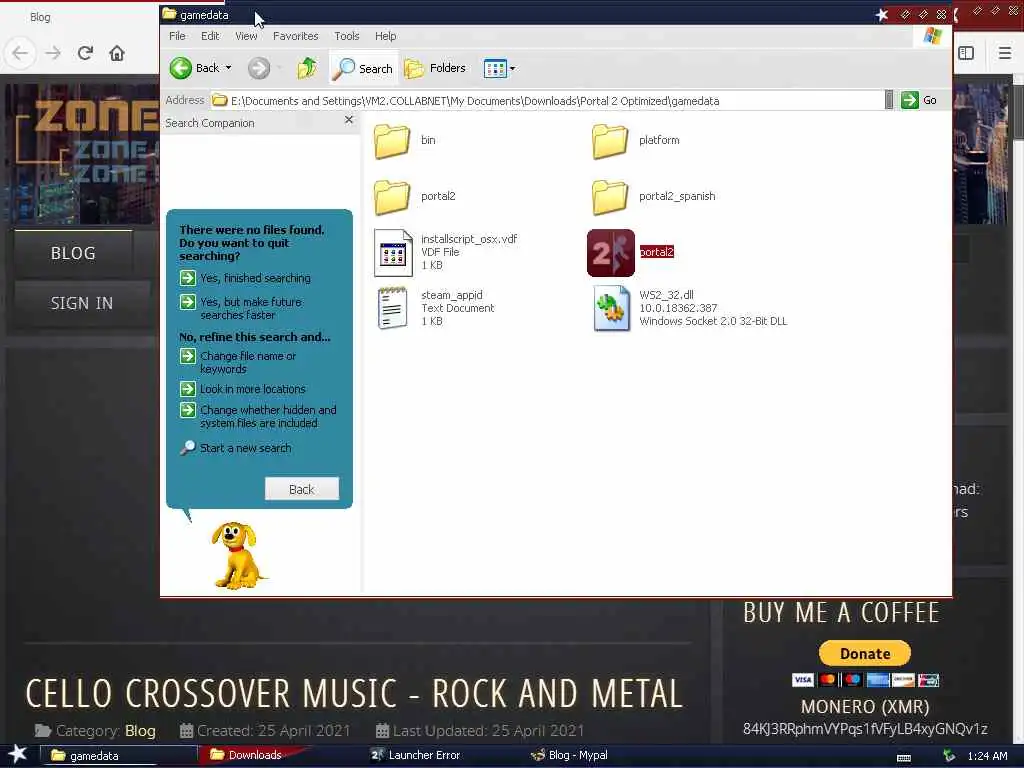Screen dimensions: 1024x768
Task: Toggle the Folders pane button
Action: point(435,68)
